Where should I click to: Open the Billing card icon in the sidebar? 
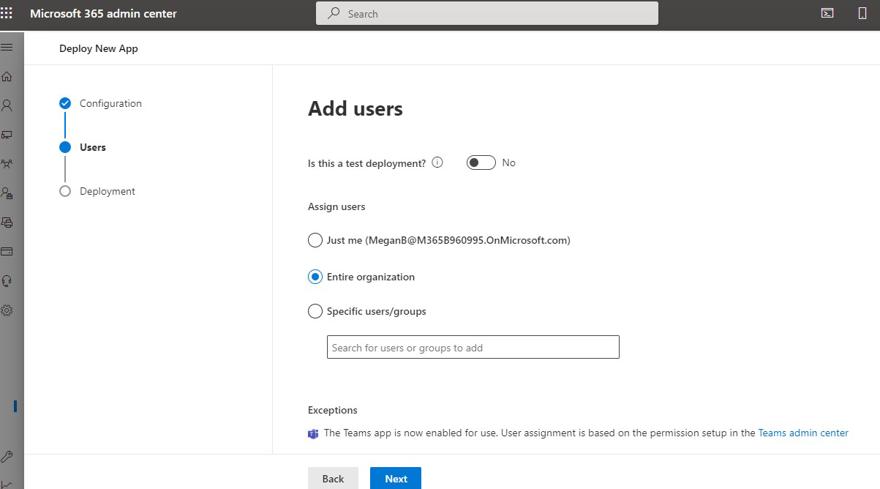(x=7, y=252)
